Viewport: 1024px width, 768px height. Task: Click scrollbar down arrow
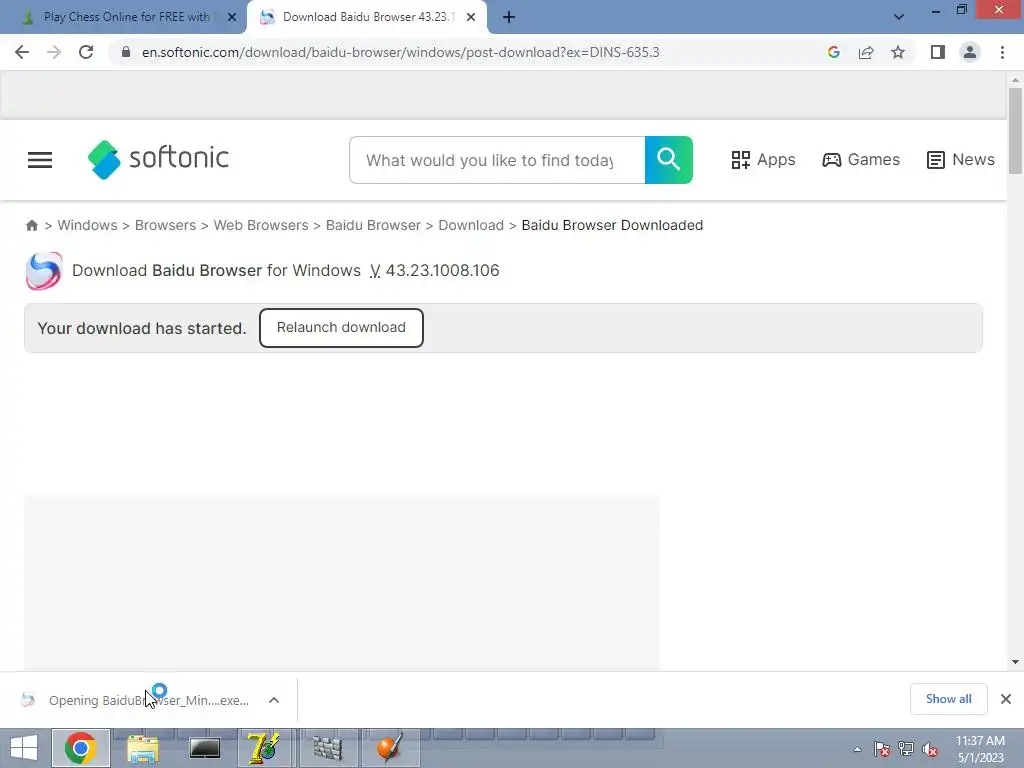1015,662
